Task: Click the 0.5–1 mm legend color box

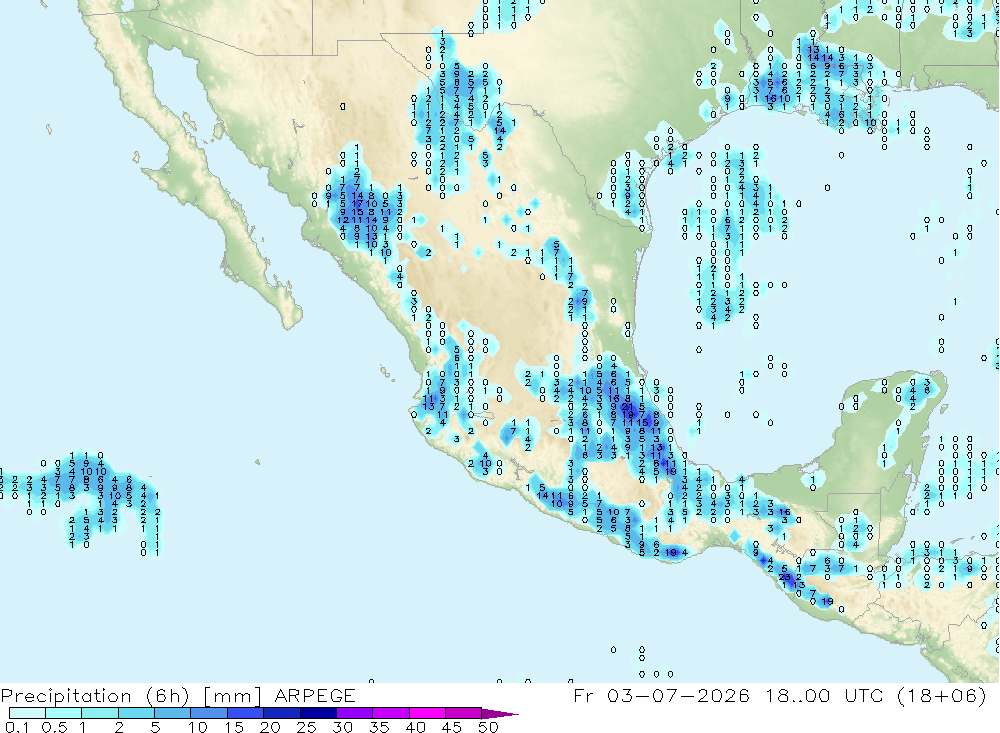Action: click(x=63, y=713)
